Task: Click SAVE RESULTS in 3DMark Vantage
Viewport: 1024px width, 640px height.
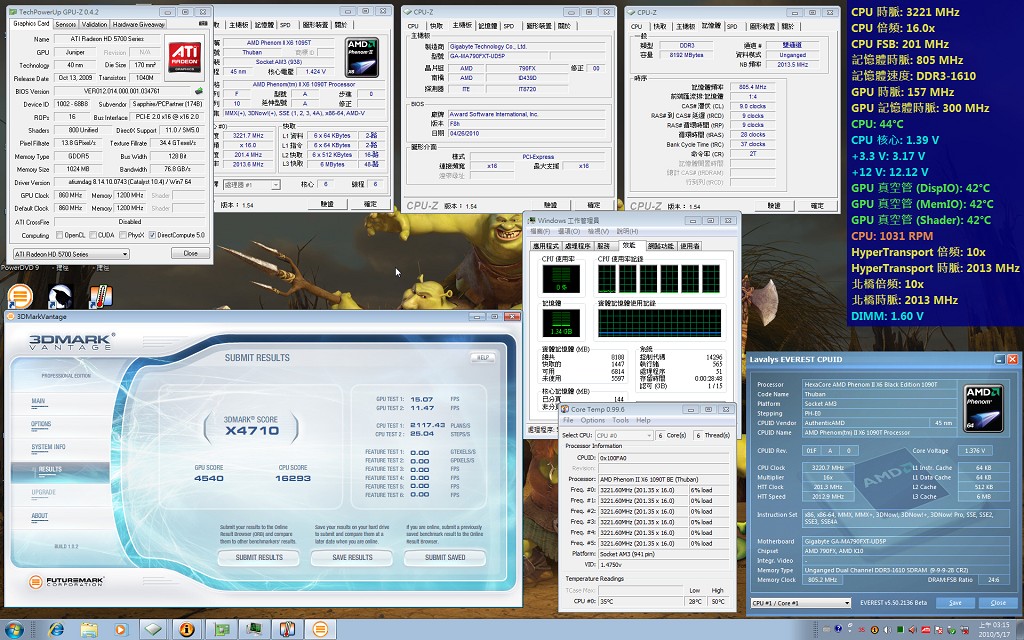Action: click(352, 558)
